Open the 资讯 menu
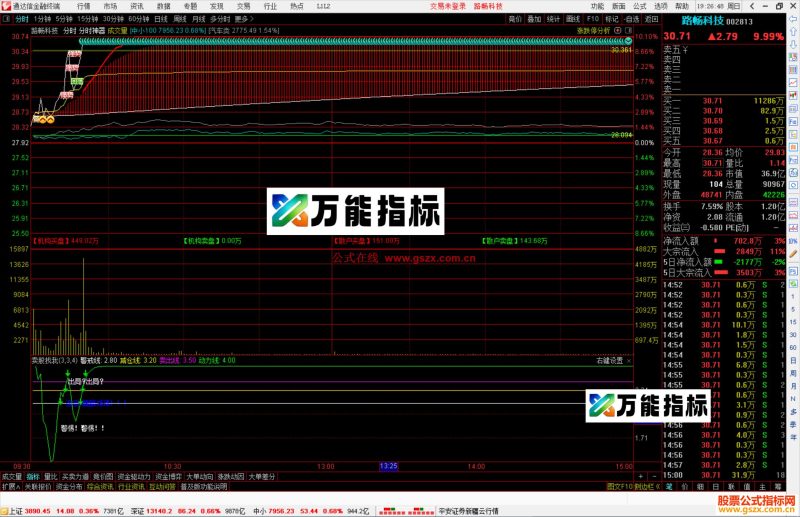Image resolution: width=800 pixels, height=517 pixels. [x=137, y=6]
